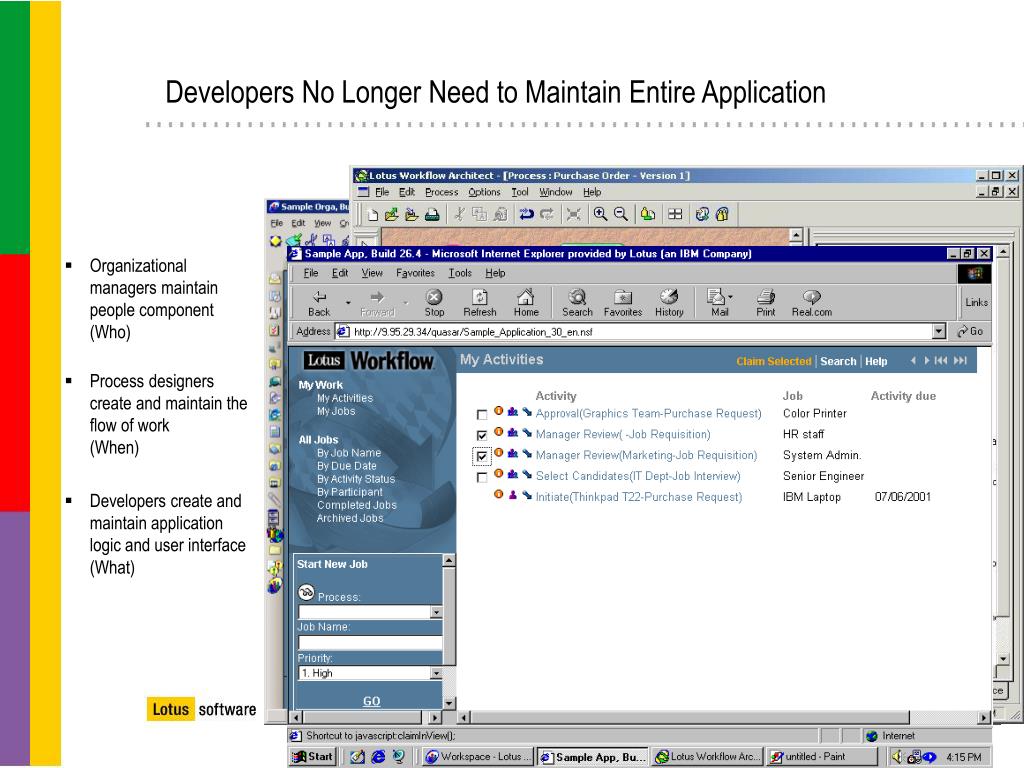The width and height of the screenshot is (1024, 768).
Task: Click the previous page arrow in My Activities
Action: (x=913, y=360)
